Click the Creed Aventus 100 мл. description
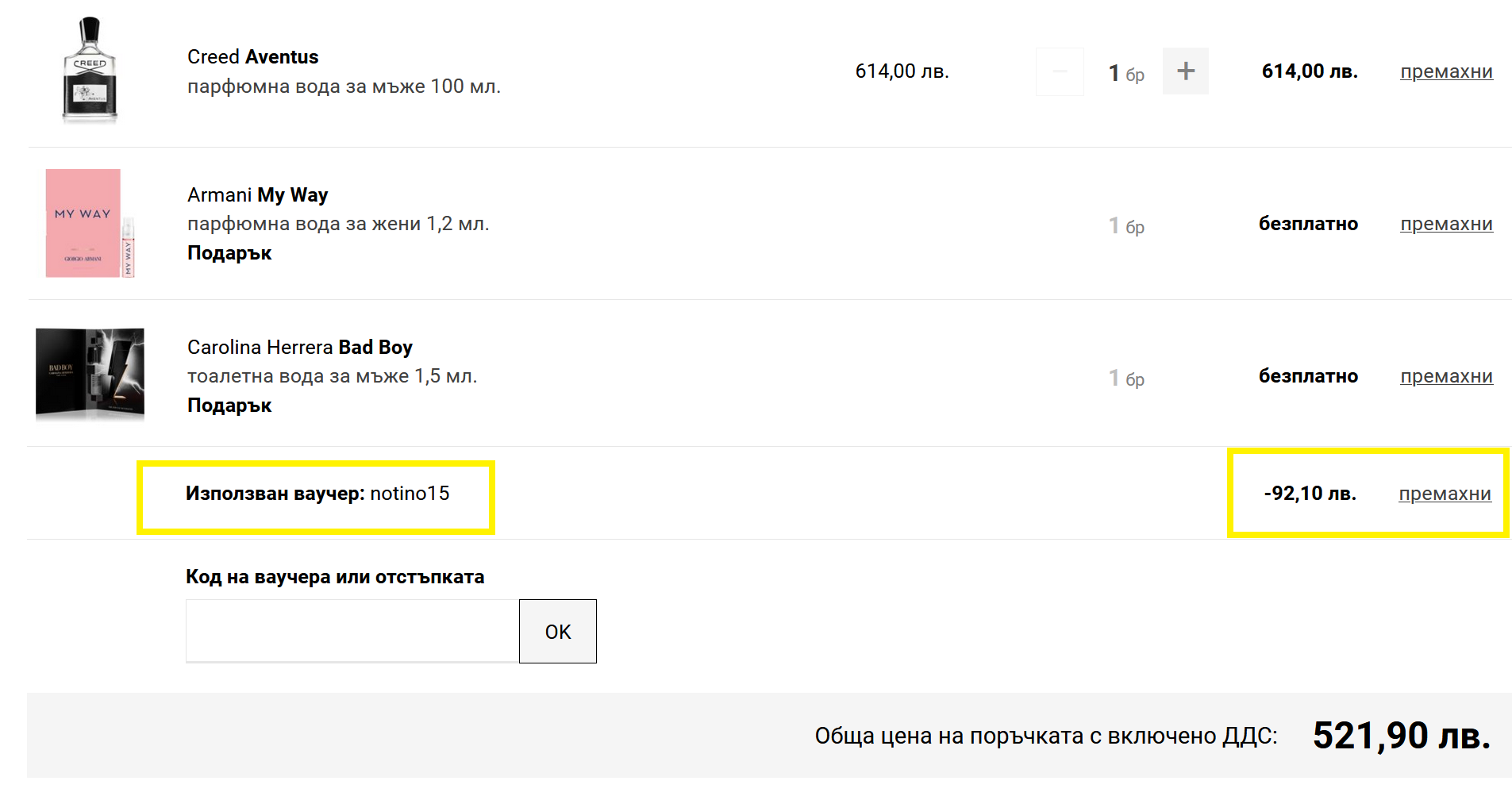This screenshot has width=1512, height=796. [x=344, y=87]
